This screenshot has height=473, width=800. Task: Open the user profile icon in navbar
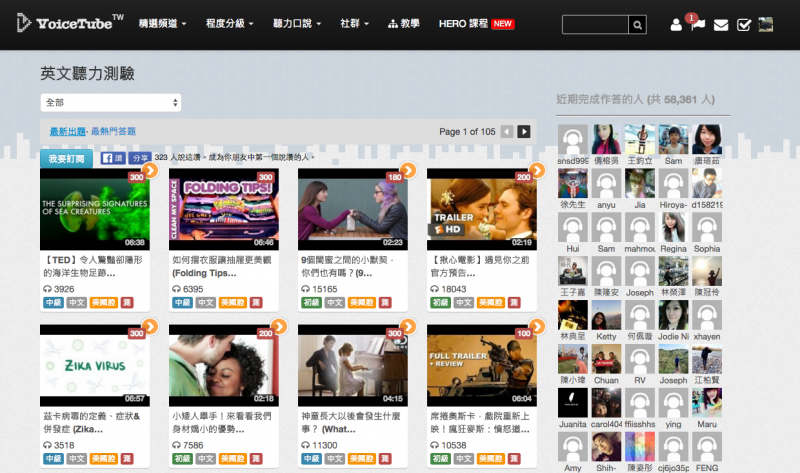(x=676, y=25)
